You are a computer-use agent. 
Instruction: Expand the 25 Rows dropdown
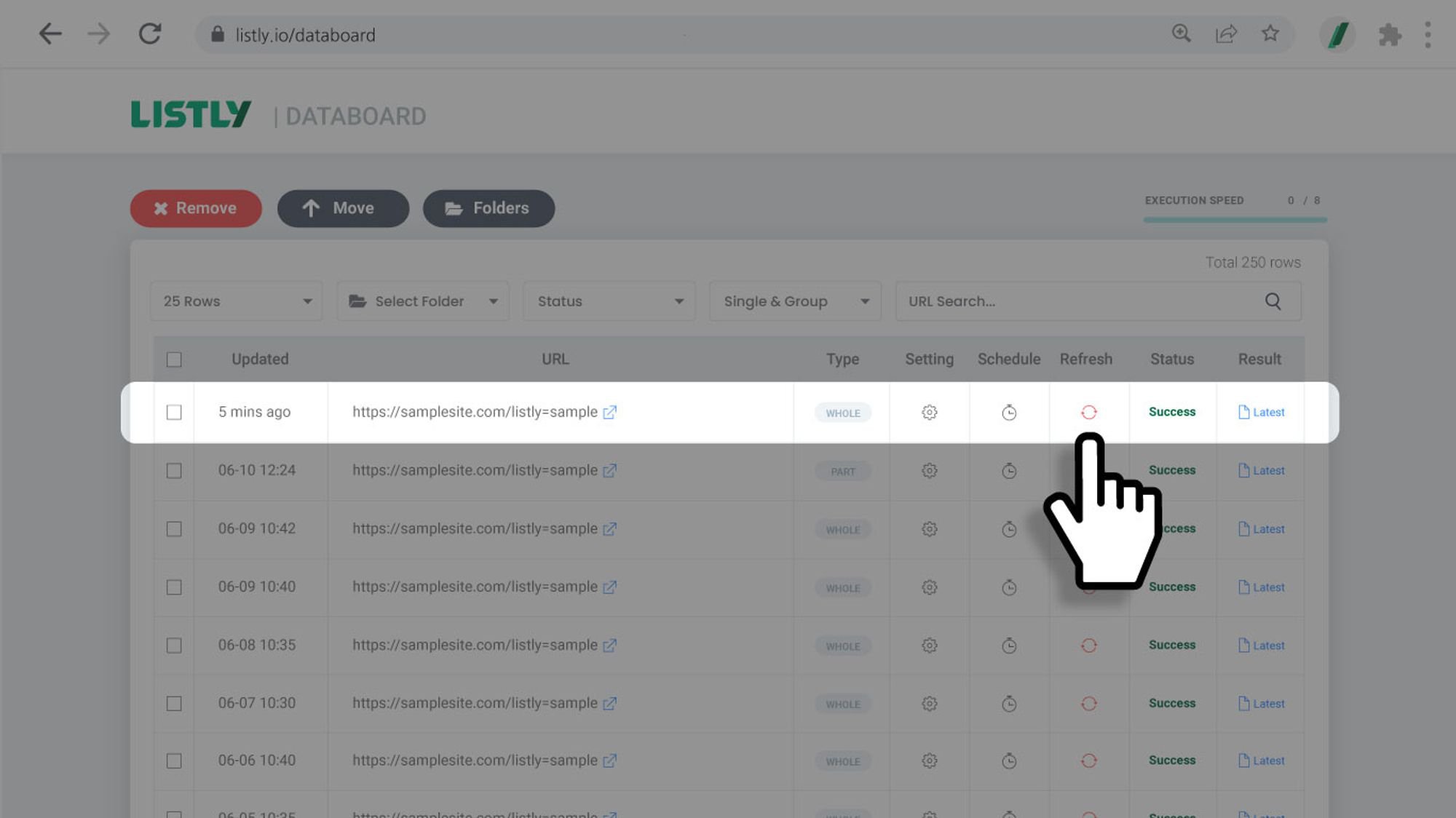[237, 301]
